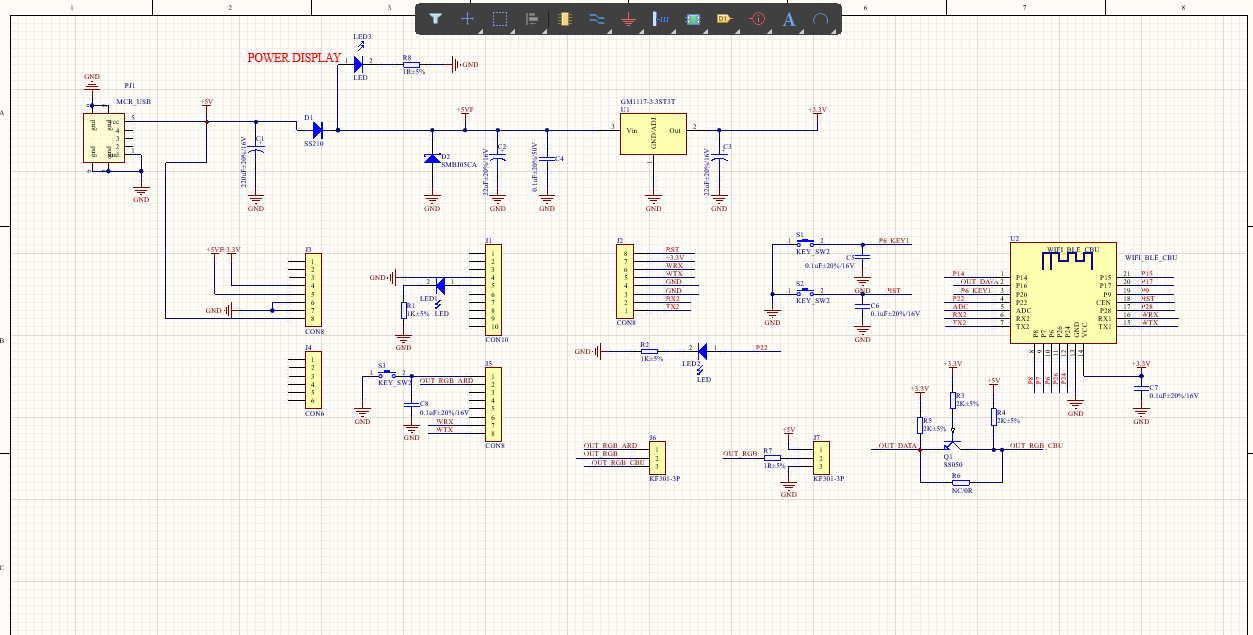Image resolution: width=1253 pixels, height=635 pixels.
Task: Select the Q1 transistor designator
Action: coord(948,456)
